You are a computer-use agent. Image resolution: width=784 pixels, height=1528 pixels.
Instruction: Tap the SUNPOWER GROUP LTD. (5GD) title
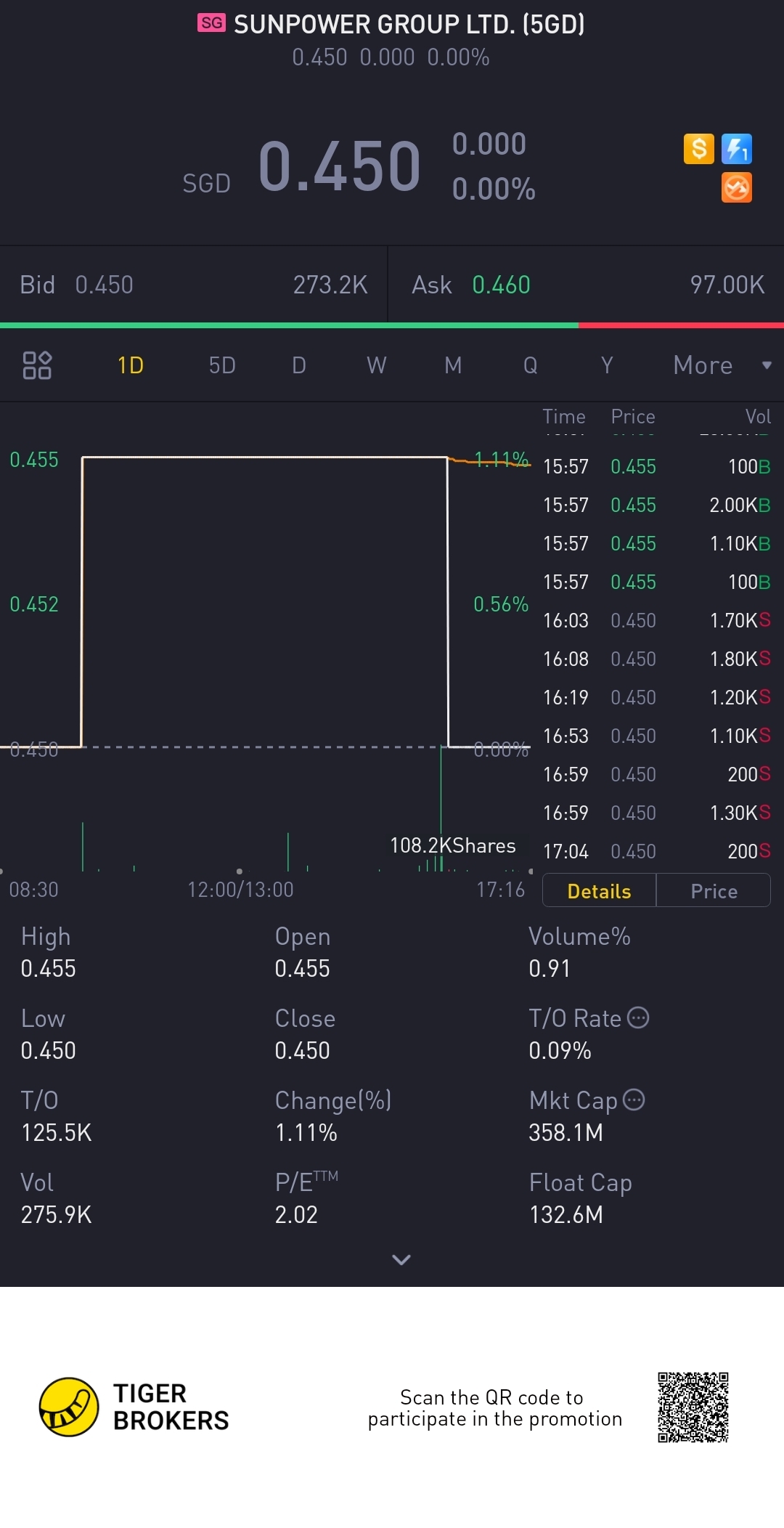tap(409, 24)
